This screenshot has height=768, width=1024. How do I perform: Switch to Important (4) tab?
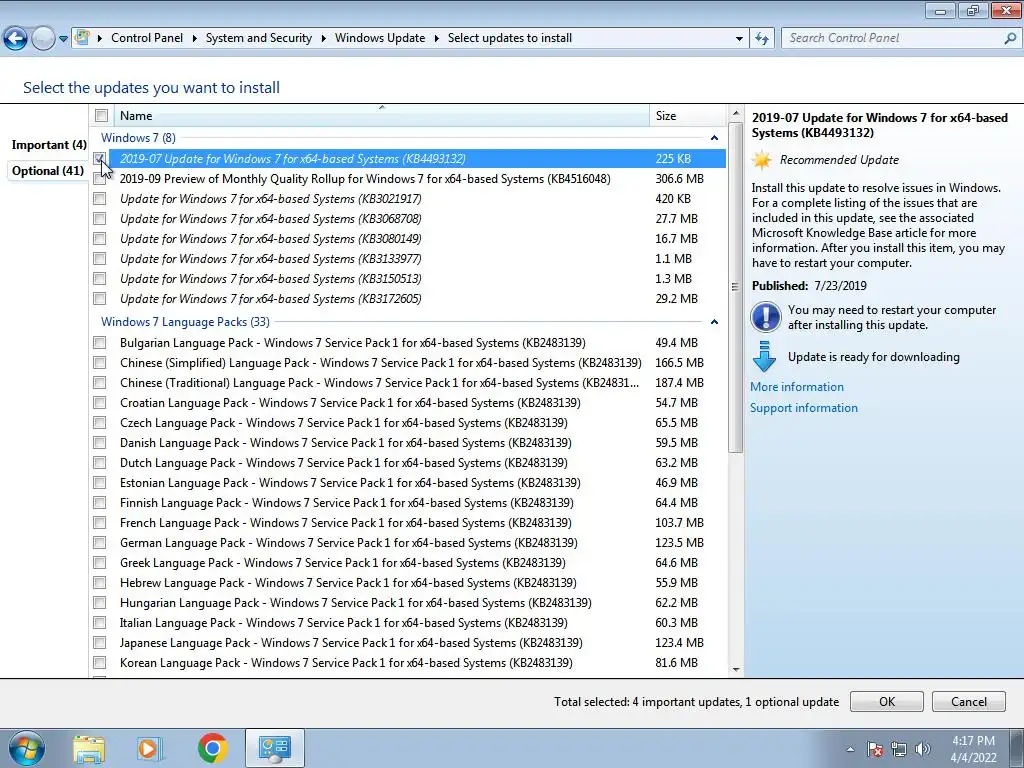click(x=49, y=145)
